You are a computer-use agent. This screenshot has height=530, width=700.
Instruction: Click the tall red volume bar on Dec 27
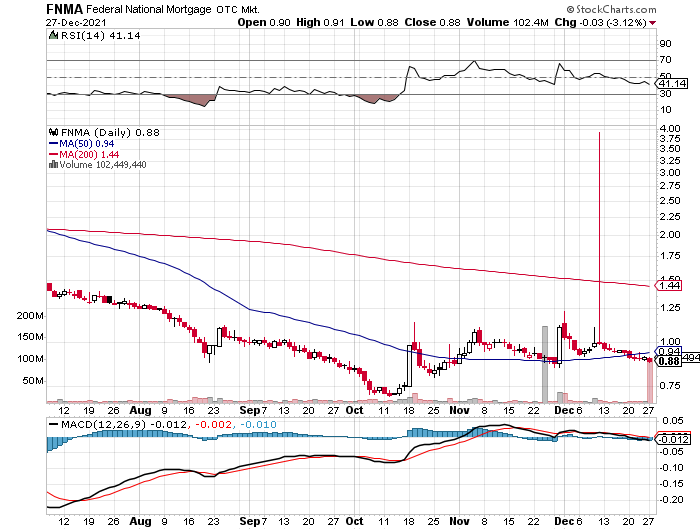(650, 380)
